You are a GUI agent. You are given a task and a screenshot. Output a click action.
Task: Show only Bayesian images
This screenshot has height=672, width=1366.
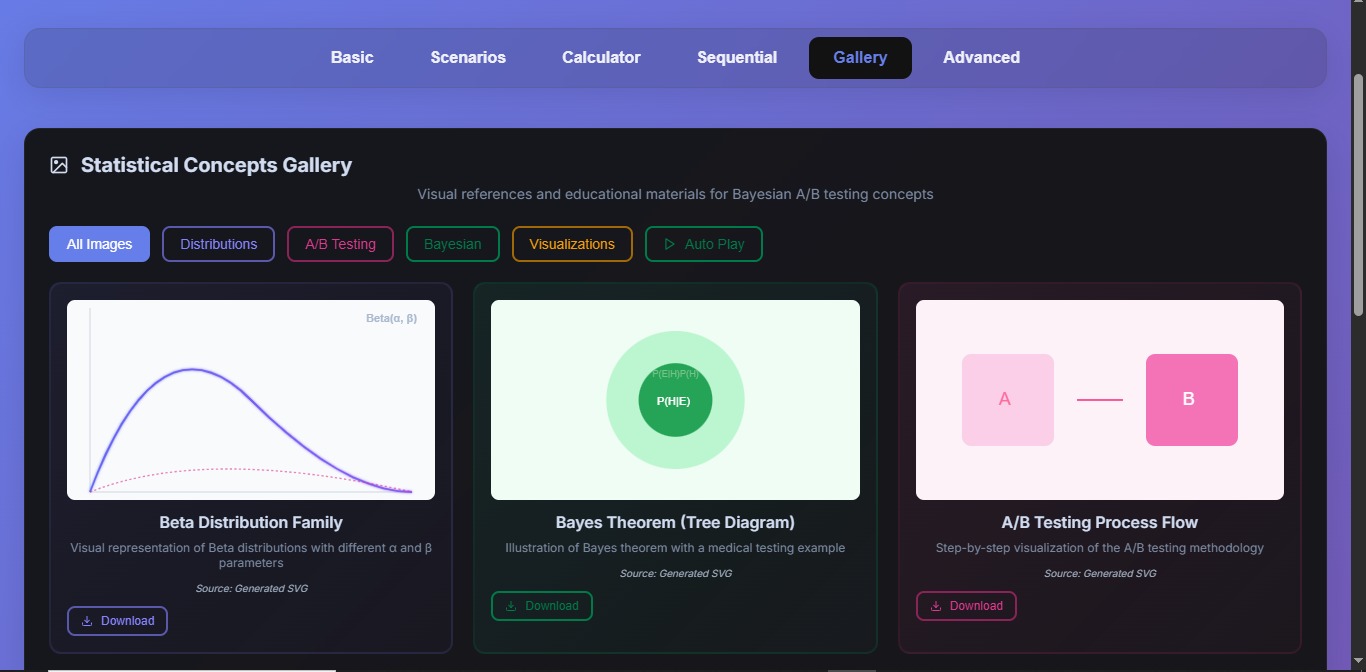click(x=452, y=244)
